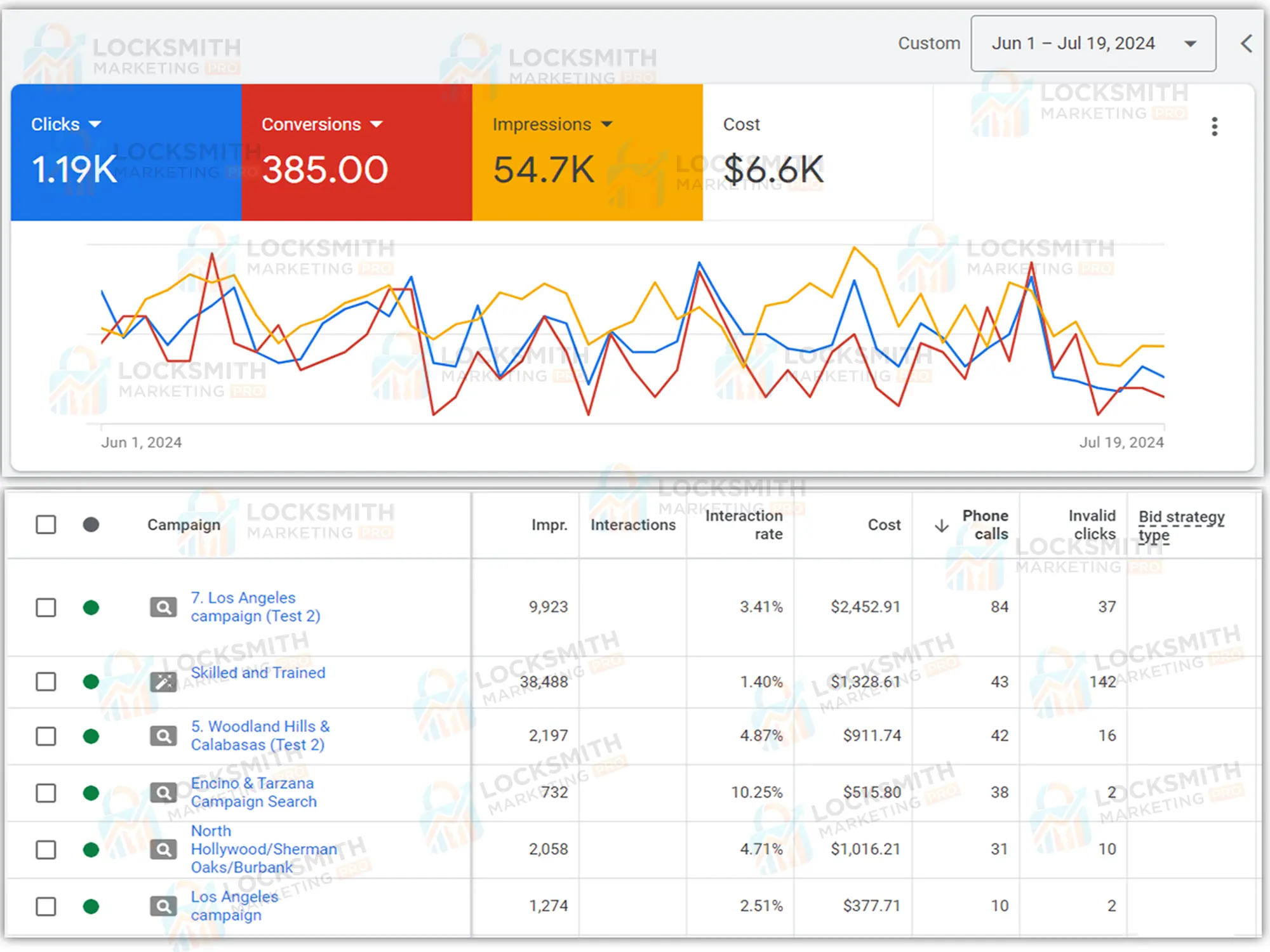Click the Search campaign icon for Encino & Tarzana
1270x952 pixels.
[163, 792]
